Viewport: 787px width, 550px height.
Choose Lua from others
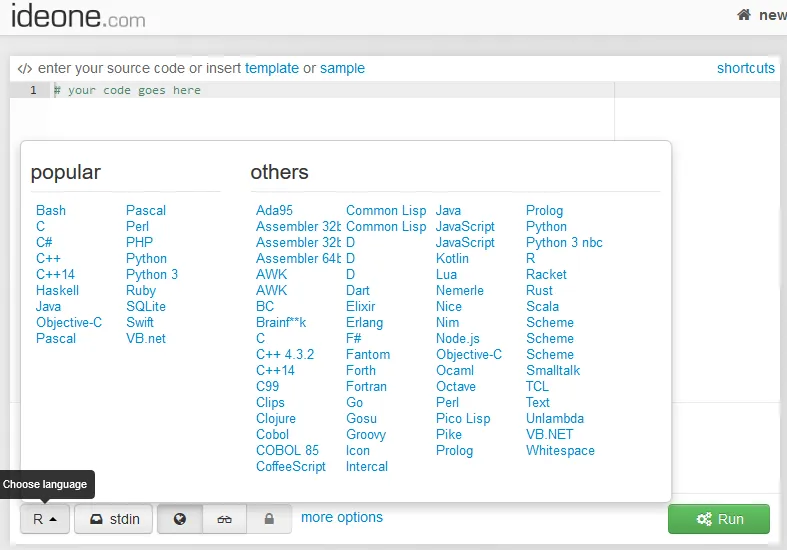[446, 274]
